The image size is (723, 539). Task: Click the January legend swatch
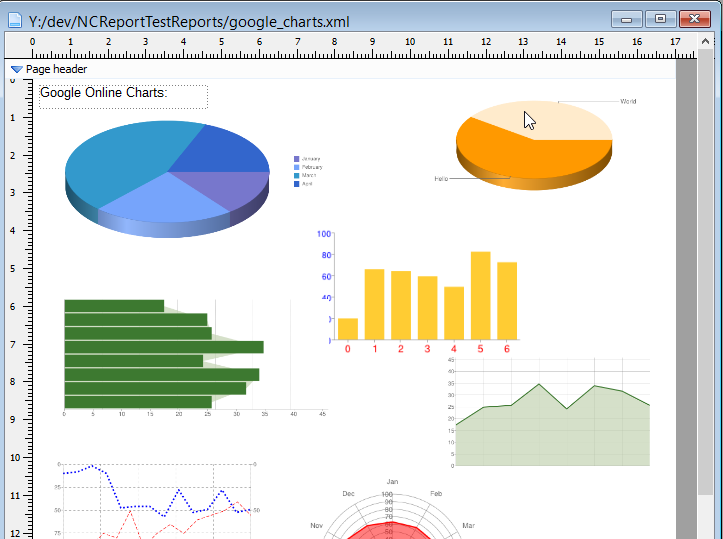tap(296, 159)
